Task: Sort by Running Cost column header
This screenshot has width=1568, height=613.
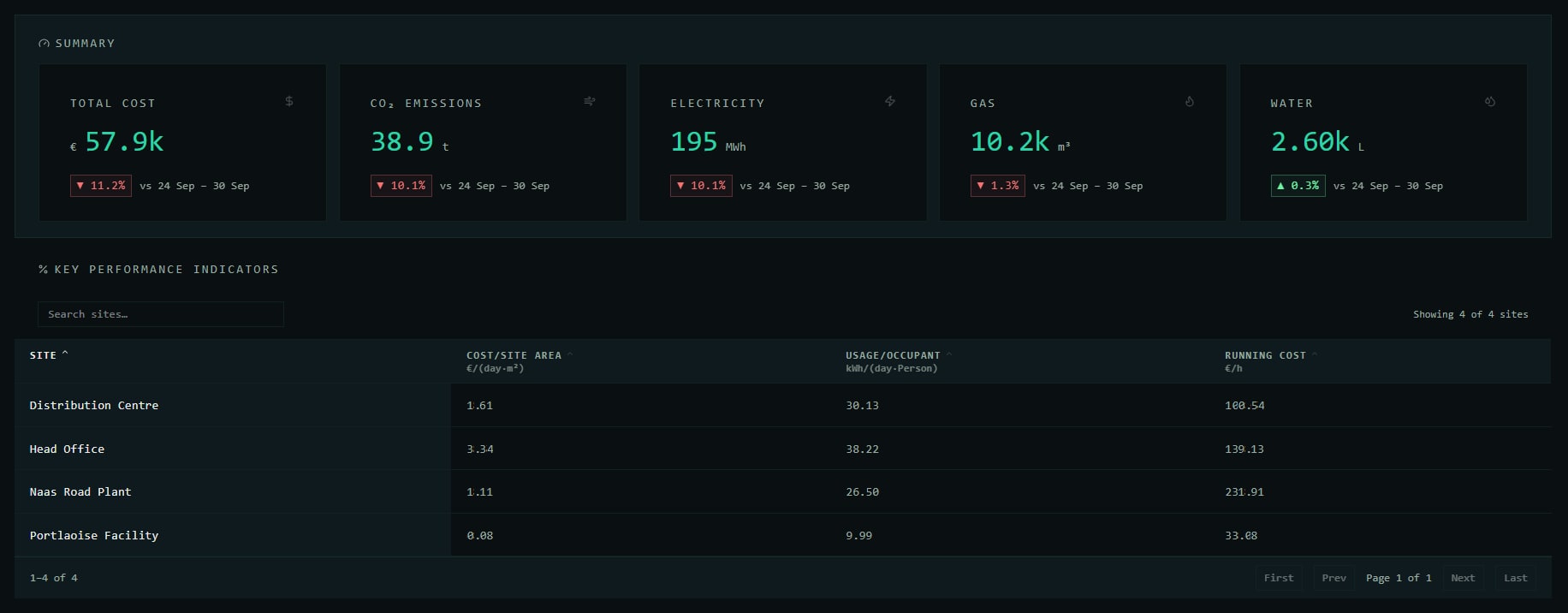Action: 1271,355
